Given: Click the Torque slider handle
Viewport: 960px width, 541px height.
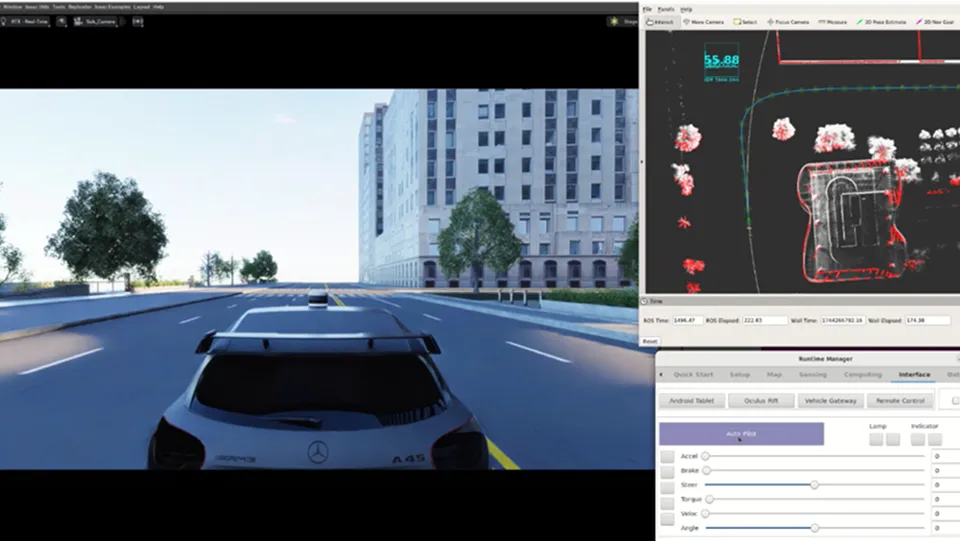Looking at the screenshot, I should tap(710, 499).
